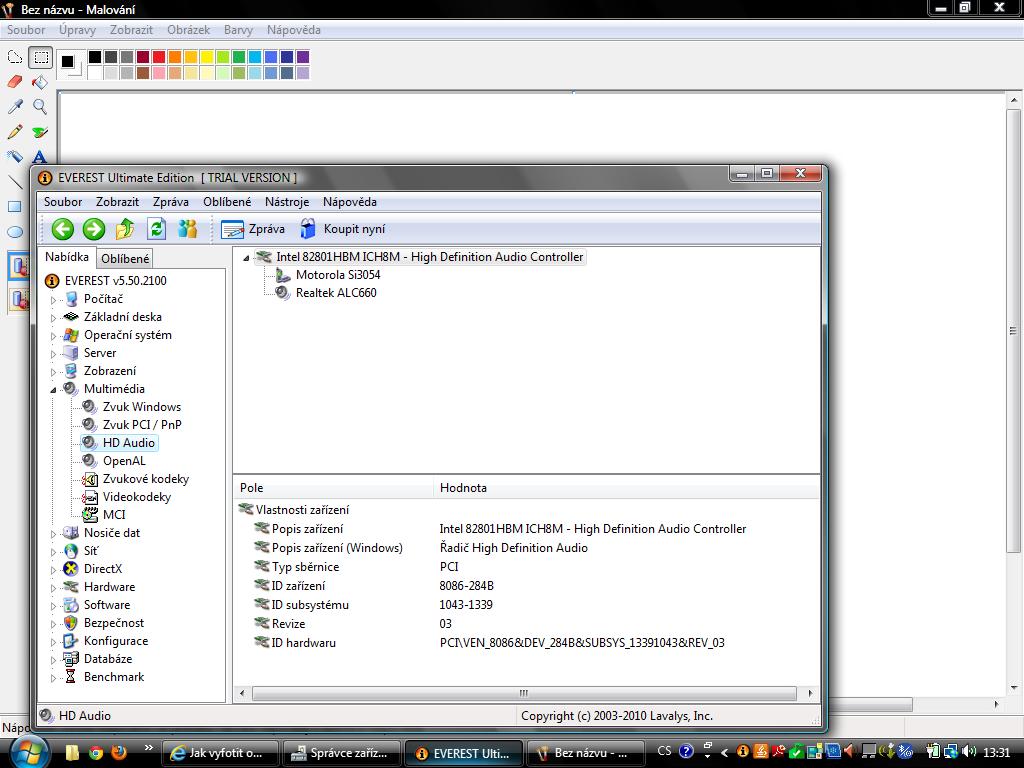Select the Brush tool in Paint
Image resolution: width=1024 pixels, height=768 pixels.
coord(40,132)
